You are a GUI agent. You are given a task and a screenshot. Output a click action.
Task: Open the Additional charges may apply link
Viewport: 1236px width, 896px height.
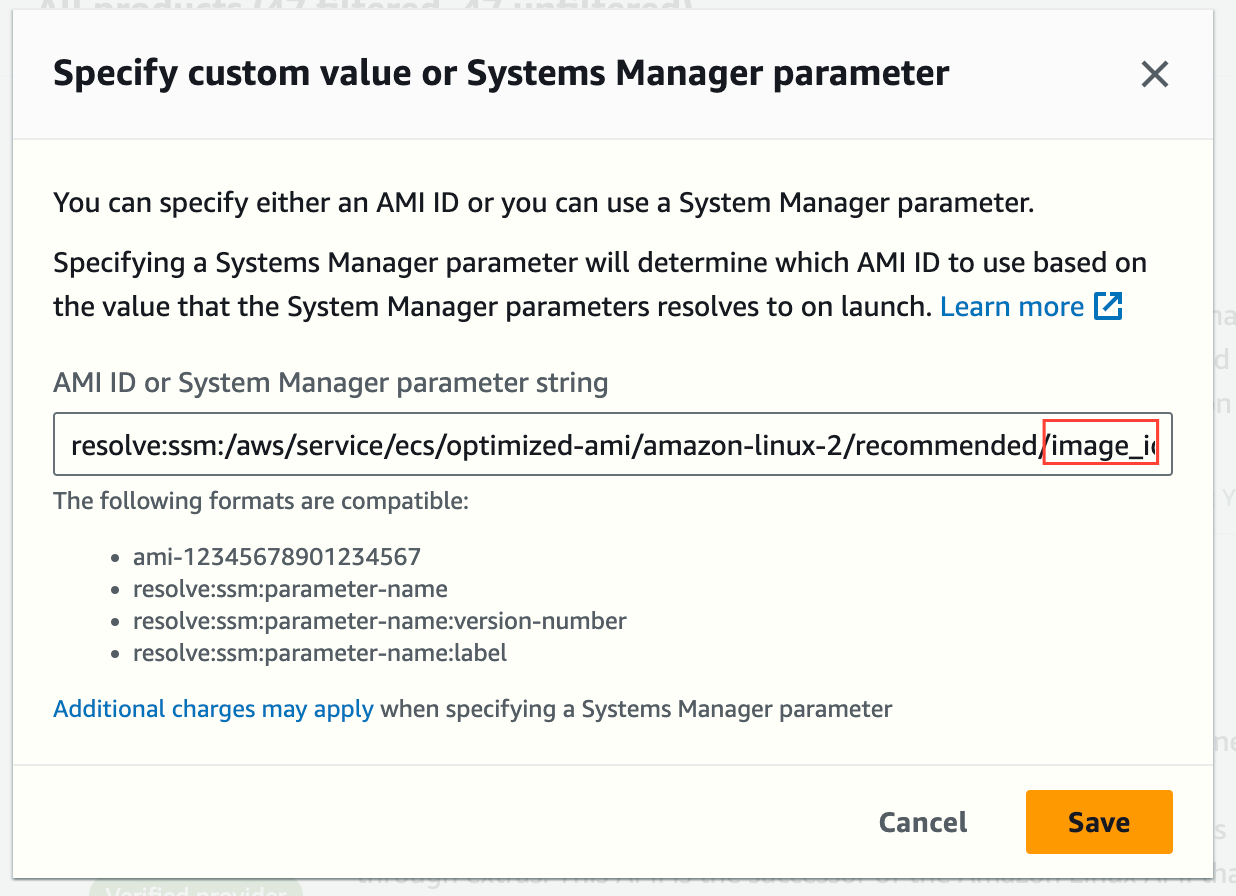pyautogui.click(x=213, y=709)
